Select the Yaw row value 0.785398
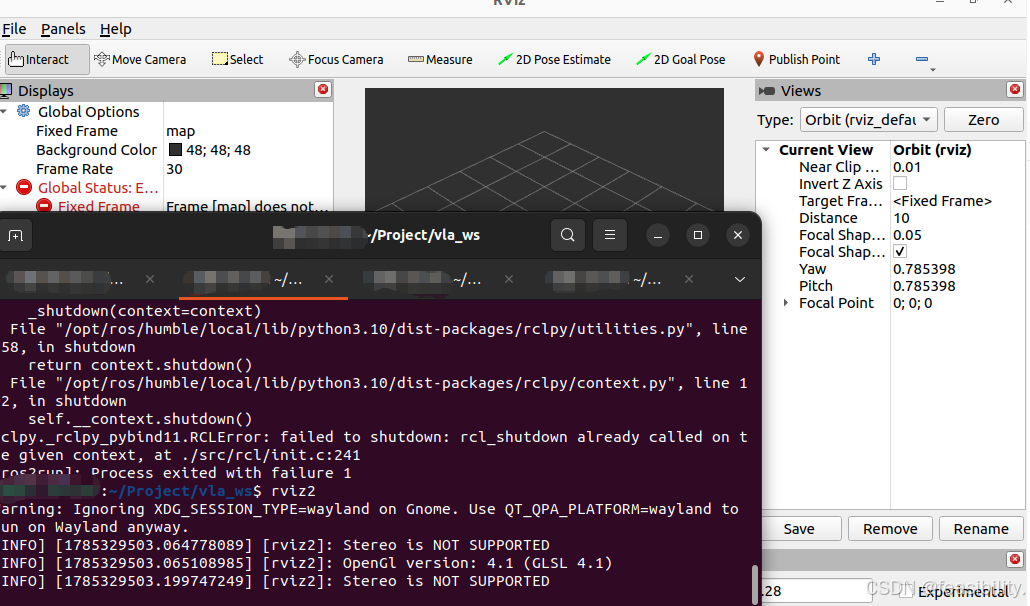Screen dimensions: 1030x606 point(924,269)
